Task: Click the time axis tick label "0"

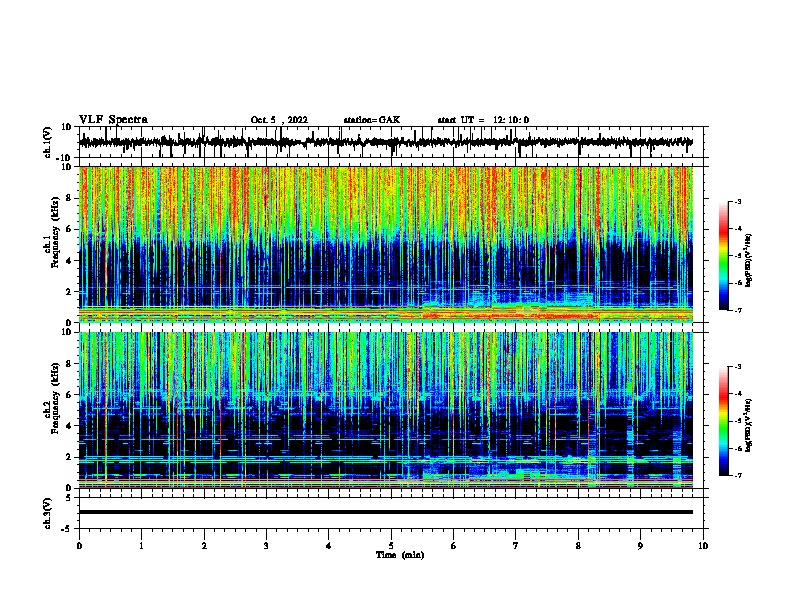Action: pyautogui.click(x=79, y=546)
